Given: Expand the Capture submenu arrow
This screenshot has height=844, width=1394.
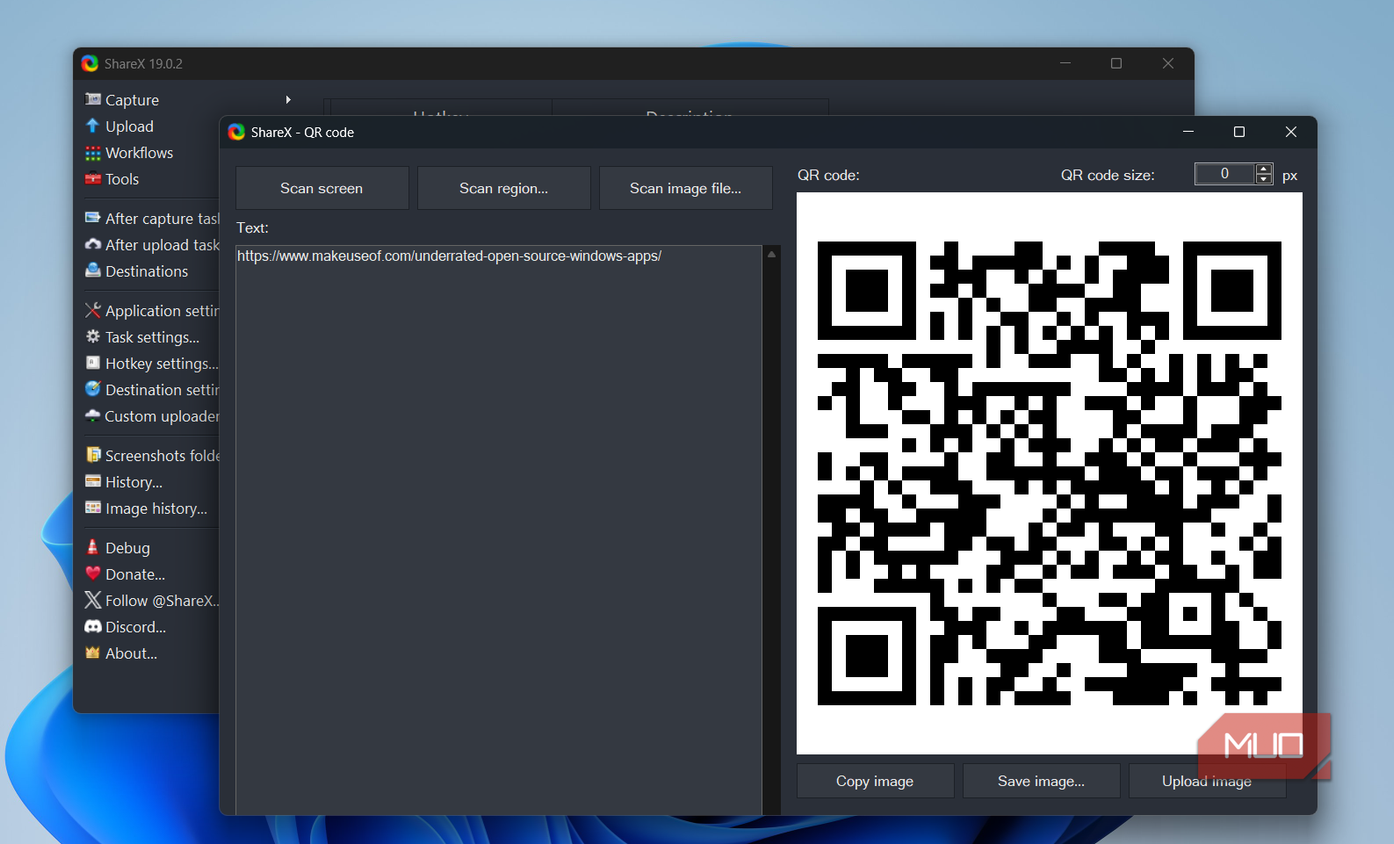Looking at the screenshot, I should pos(288,99).
